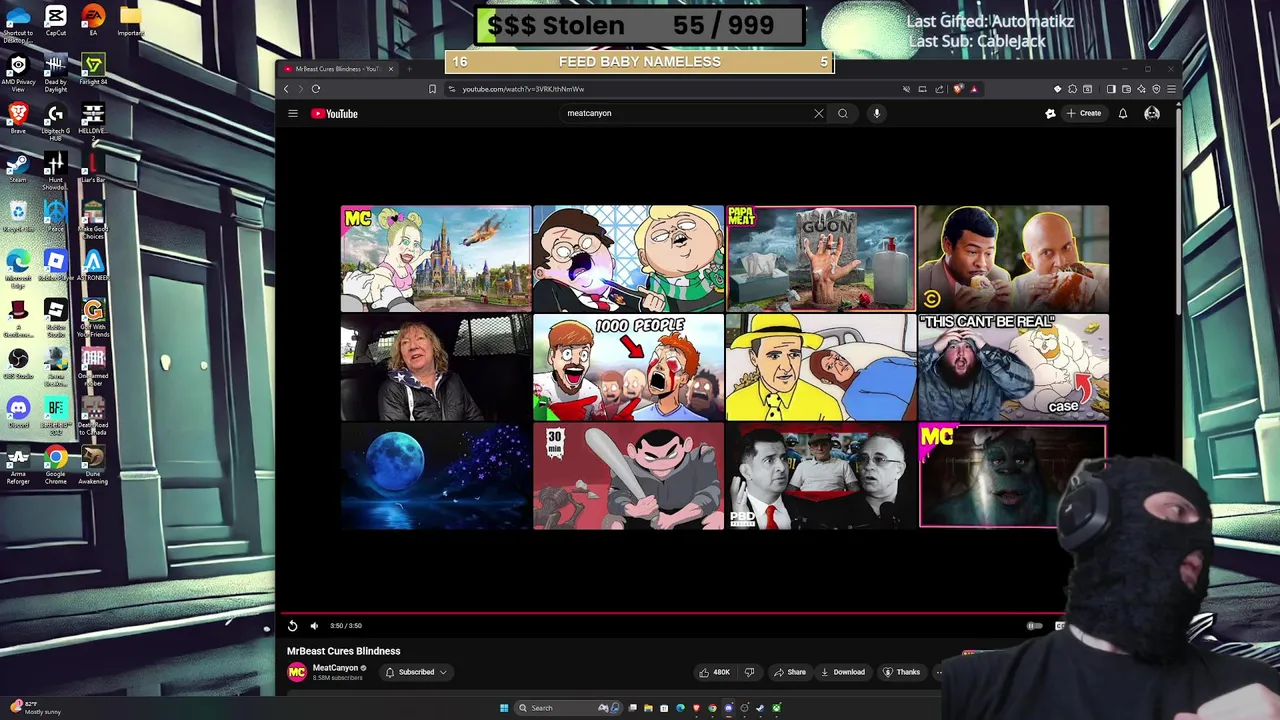Launch Roblox Player from the desktop
The height and width of the screenshot is (720, 1280).
click(x=56, y=266)
